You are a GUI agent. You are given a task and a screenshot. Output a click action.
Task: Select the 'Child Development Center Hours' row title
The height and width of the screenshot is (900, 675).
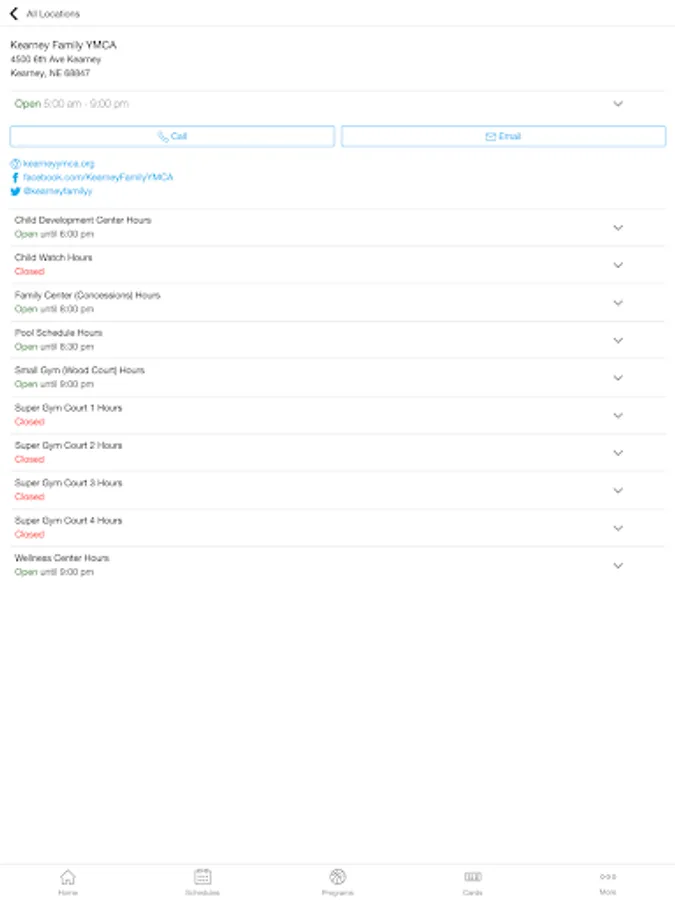tap(83, 220)
